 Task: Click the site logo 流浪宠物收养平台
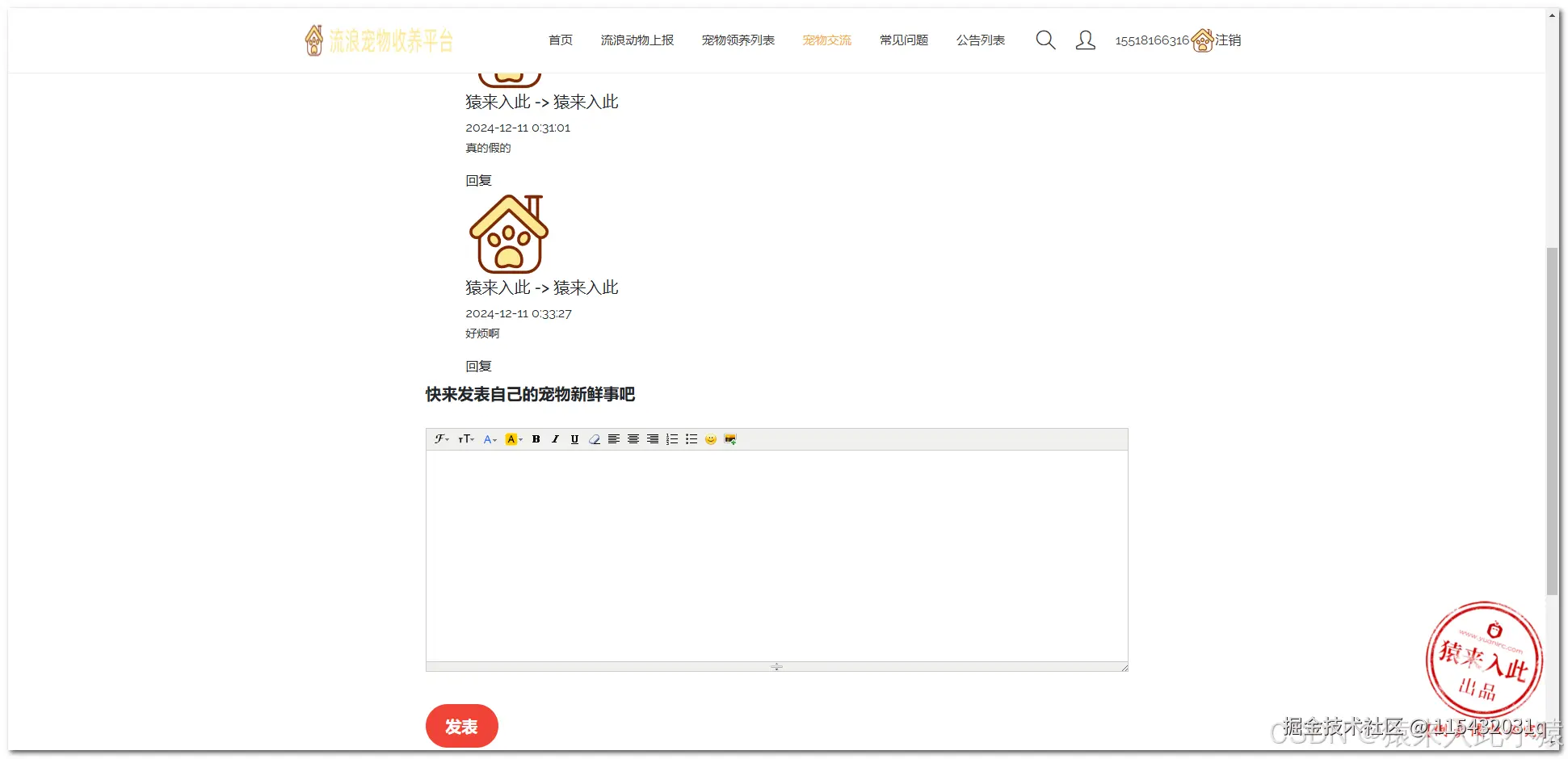(x=379, y=40)
